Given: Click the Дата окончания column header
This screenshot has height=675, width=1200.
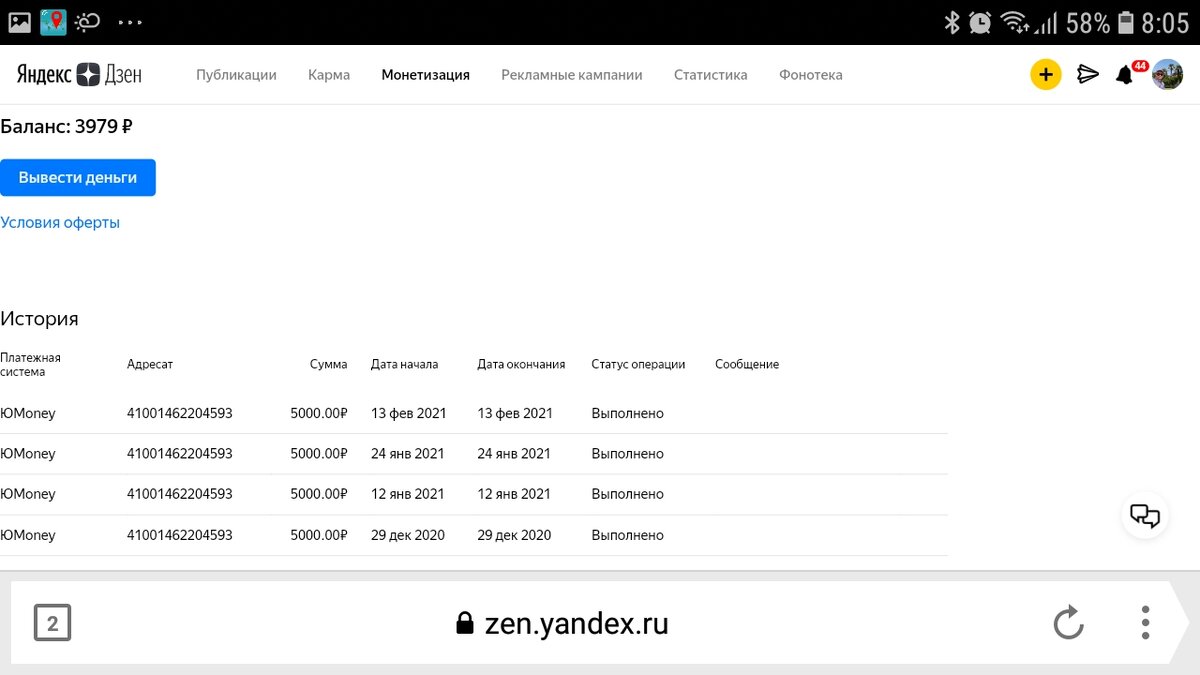Looking at the screenshot, I should (521, 365).
